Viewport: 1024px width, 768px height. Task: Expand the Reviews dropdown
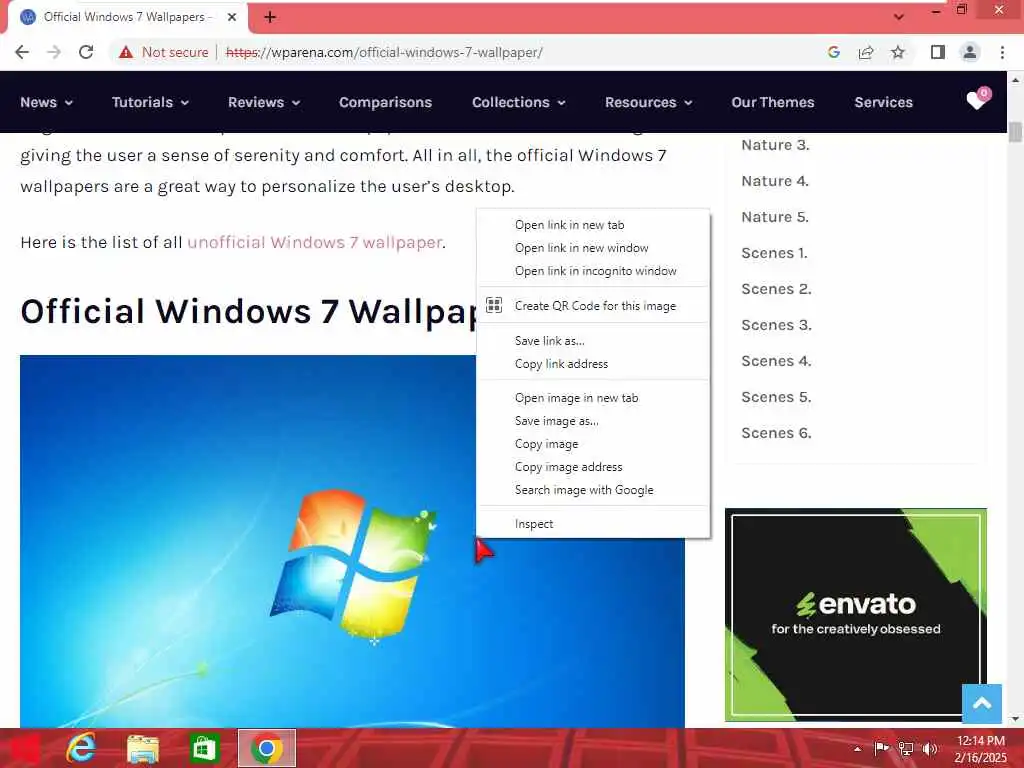click(264, 103)
